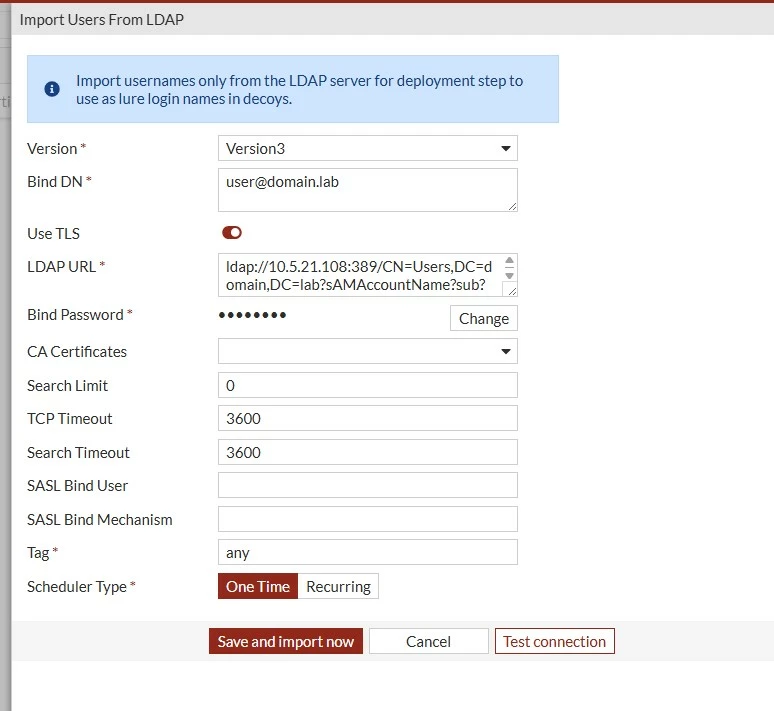This screenshot has width=774, height=711.
Task: Click the Search Timeout field
Action: coord(368,452)
